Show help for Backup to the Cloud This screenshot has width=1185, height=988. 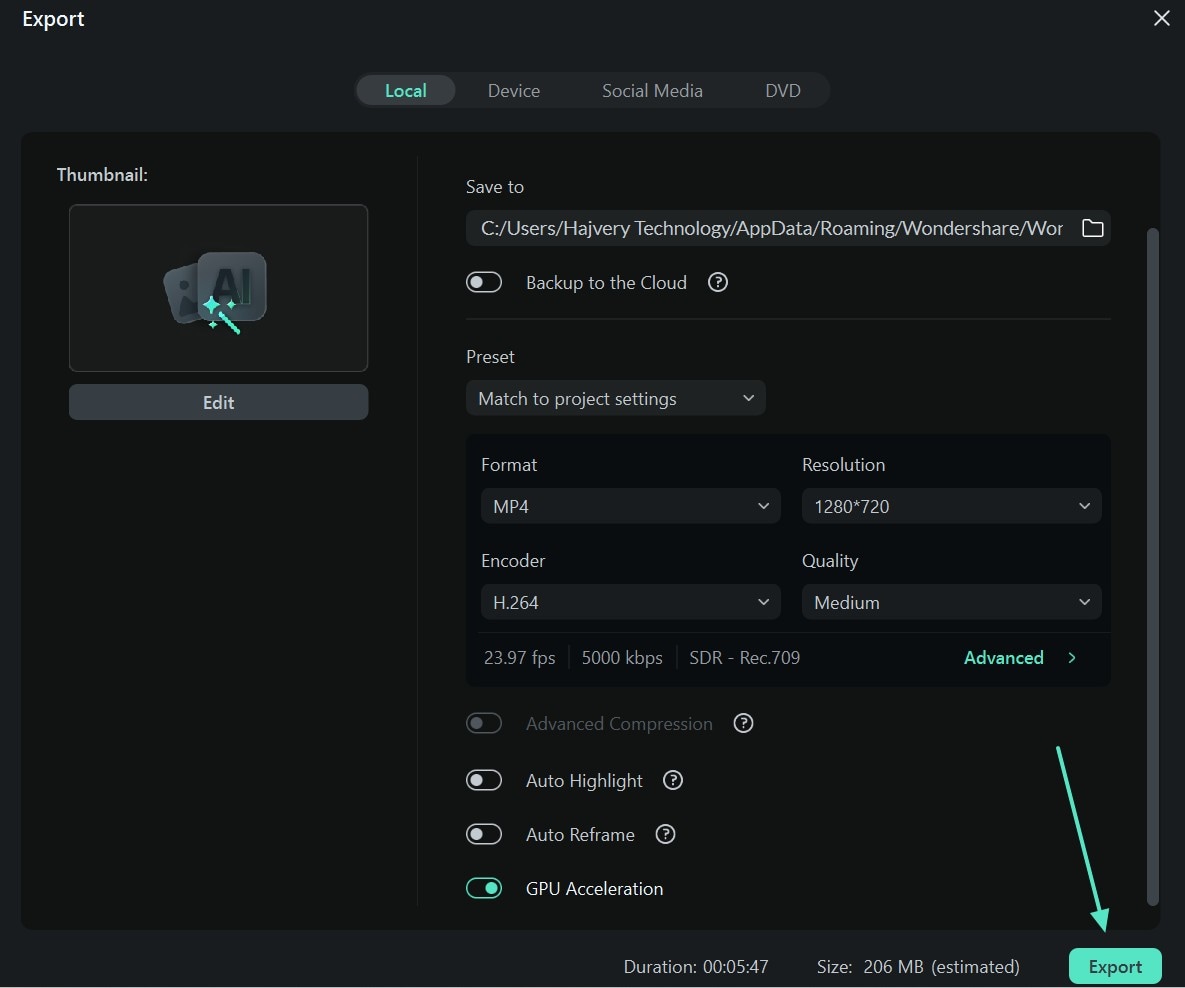(x=717, y=283)
